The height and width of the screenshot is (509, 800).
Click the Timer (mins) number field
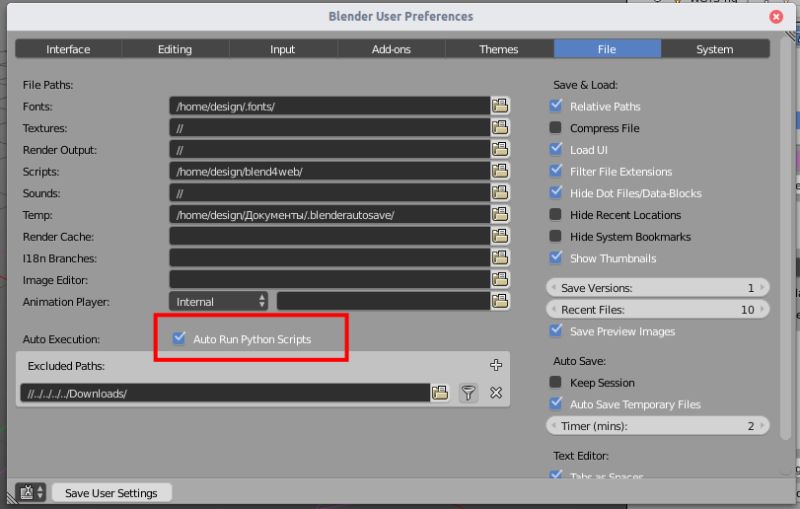pyautogui.click(x=658, y=426)
